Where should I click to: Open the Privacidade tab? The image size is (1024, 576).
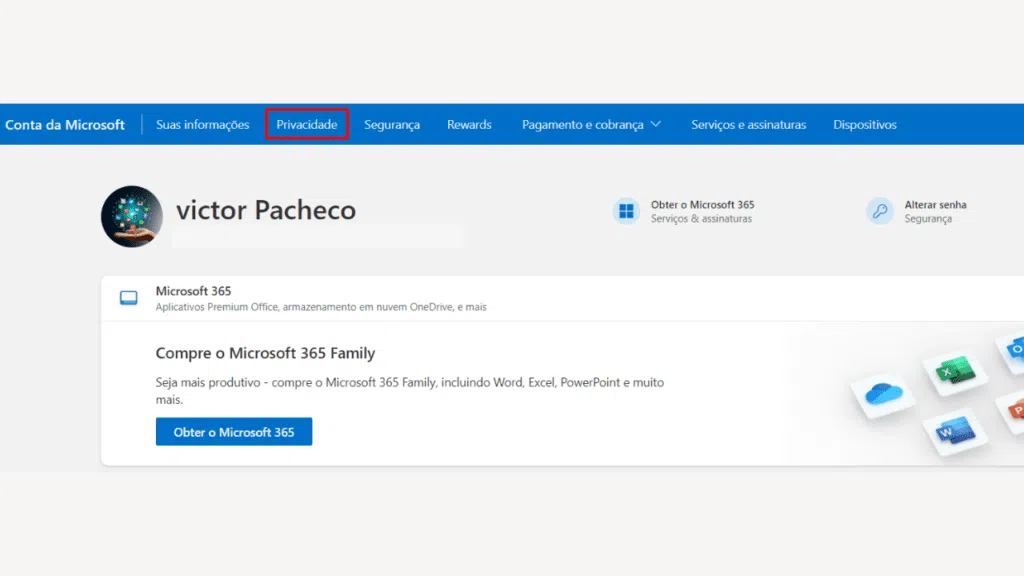[x=306, y=124]
